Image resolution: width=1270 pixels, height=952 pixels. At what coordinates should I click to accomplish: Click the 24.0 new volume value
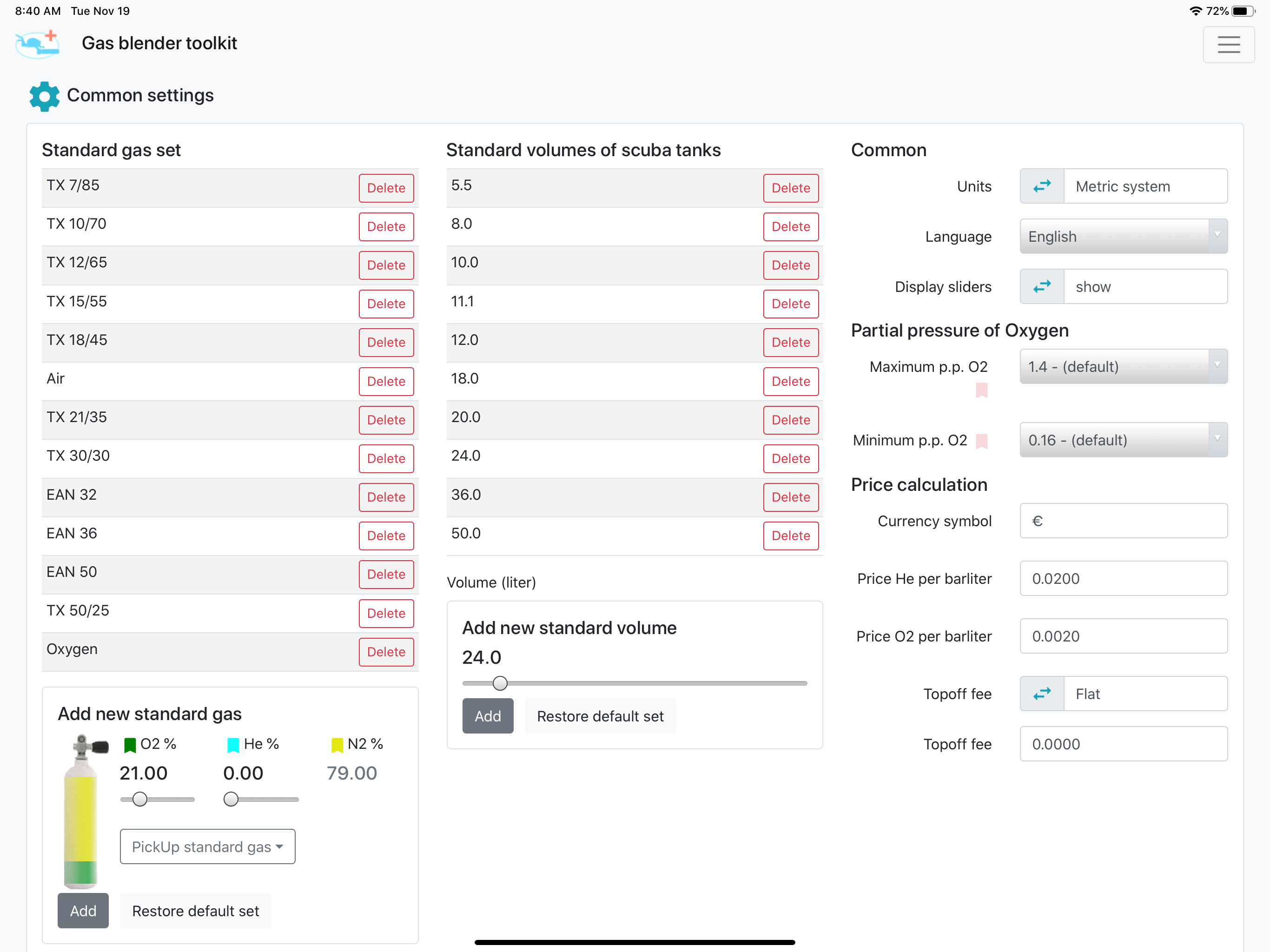482,657
